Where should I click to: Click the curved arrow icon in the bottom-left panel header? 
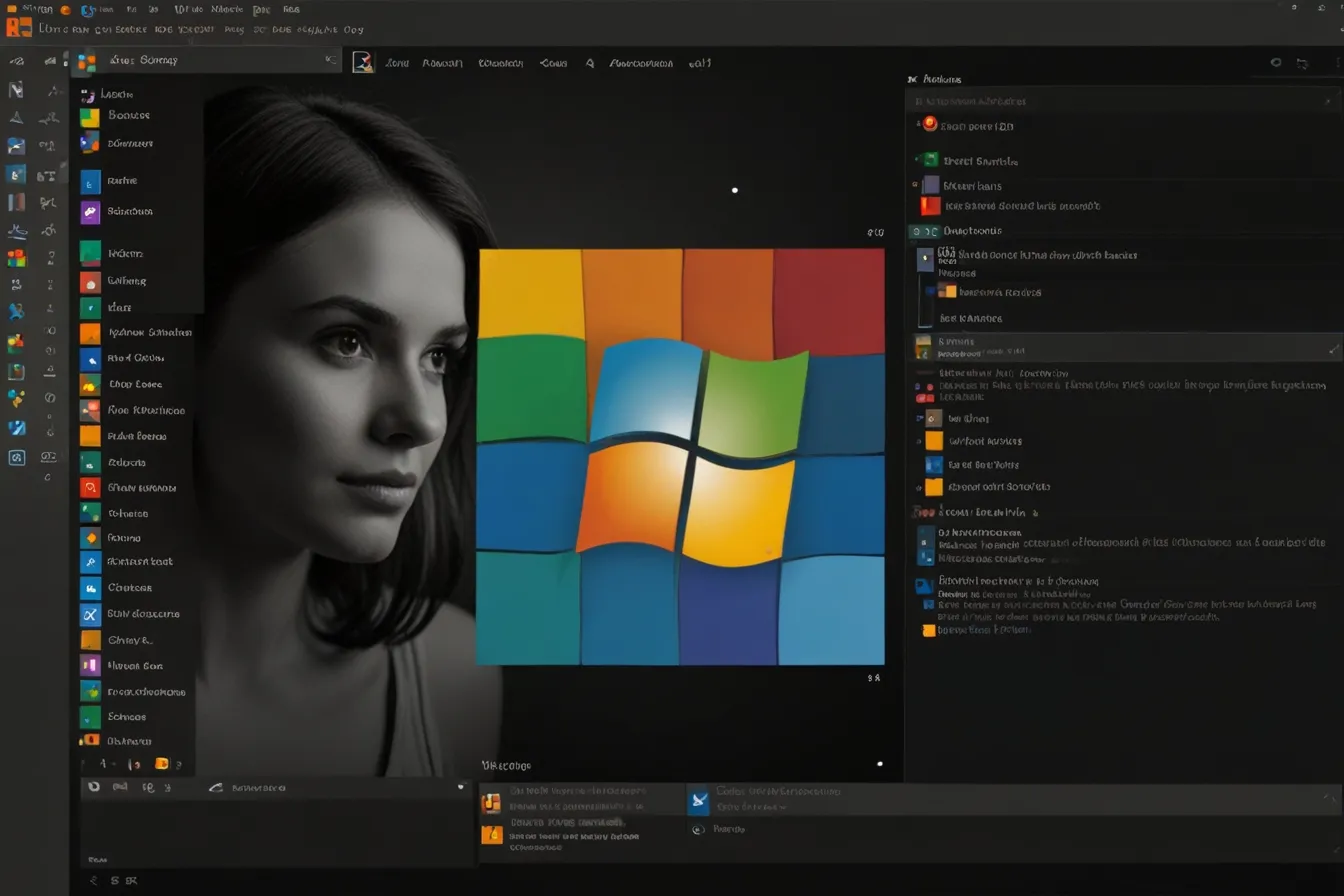215,788
